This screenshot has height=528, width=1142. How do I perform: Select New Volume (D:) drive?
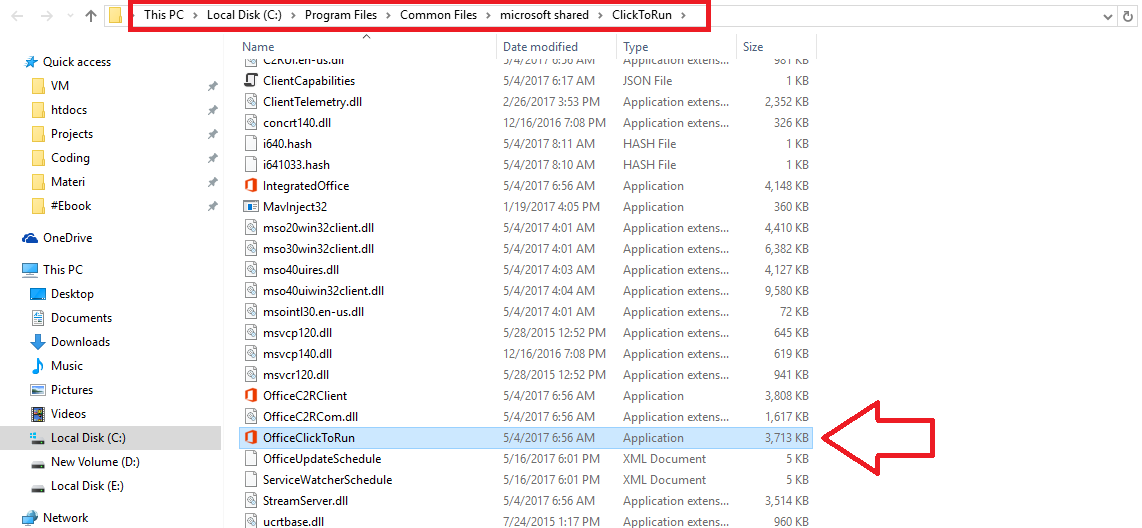(x=95, y=462)
